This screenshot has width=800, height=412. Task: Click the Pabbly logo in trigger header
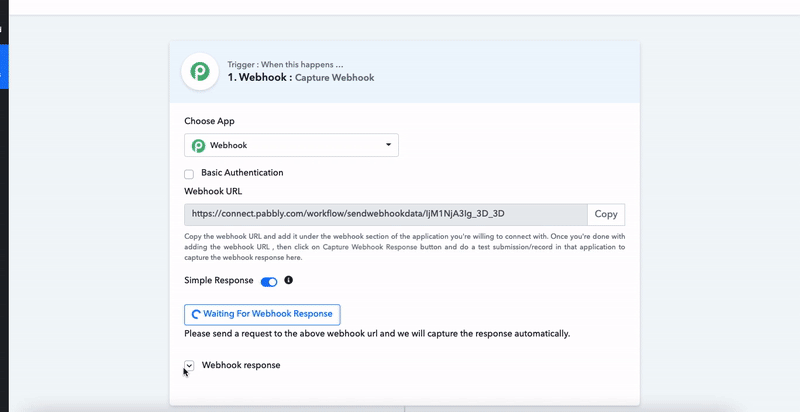point(200,71)
